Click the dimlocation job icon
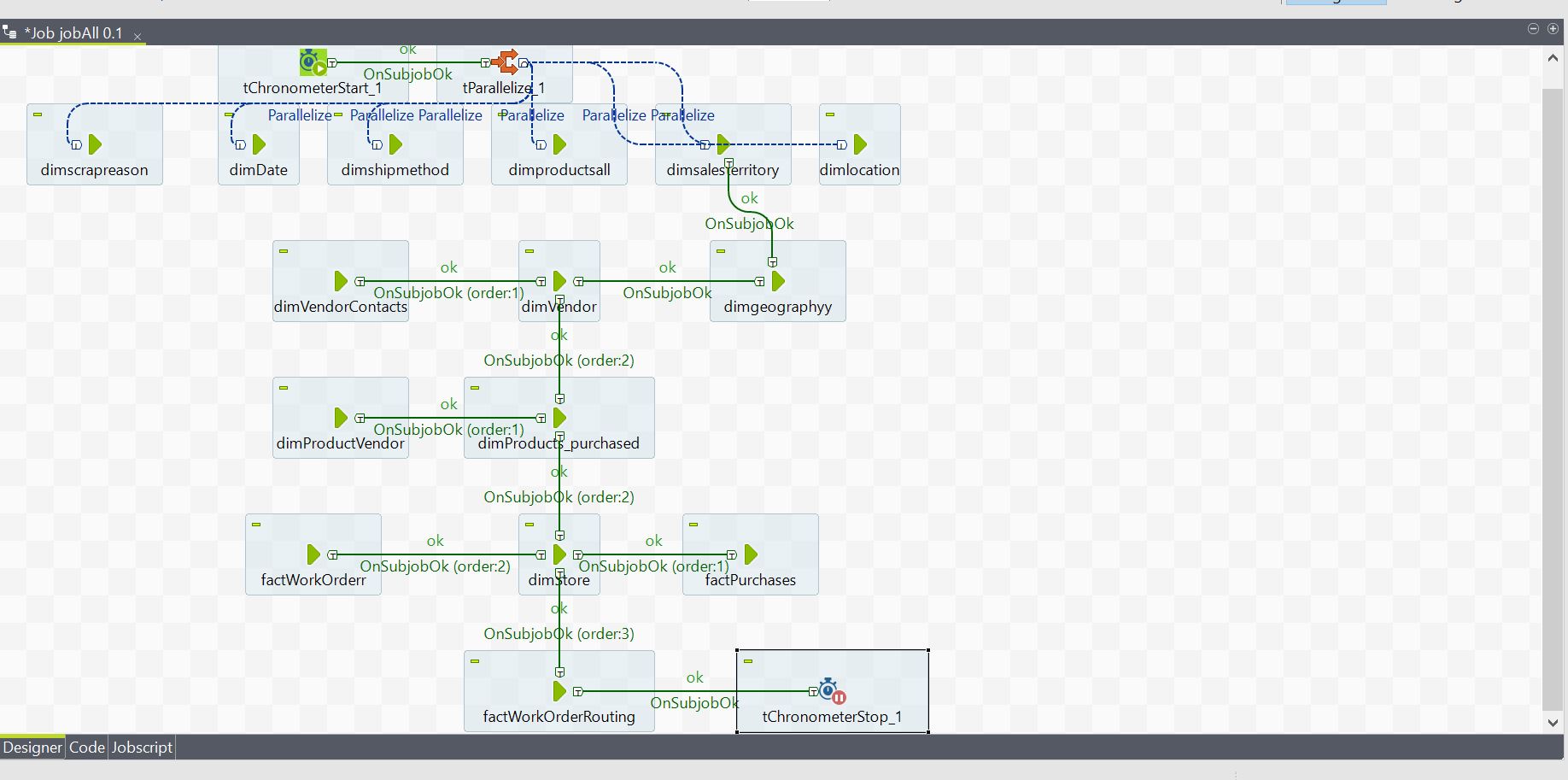This screenshot has height=780, width=1568. pos(860,144)
